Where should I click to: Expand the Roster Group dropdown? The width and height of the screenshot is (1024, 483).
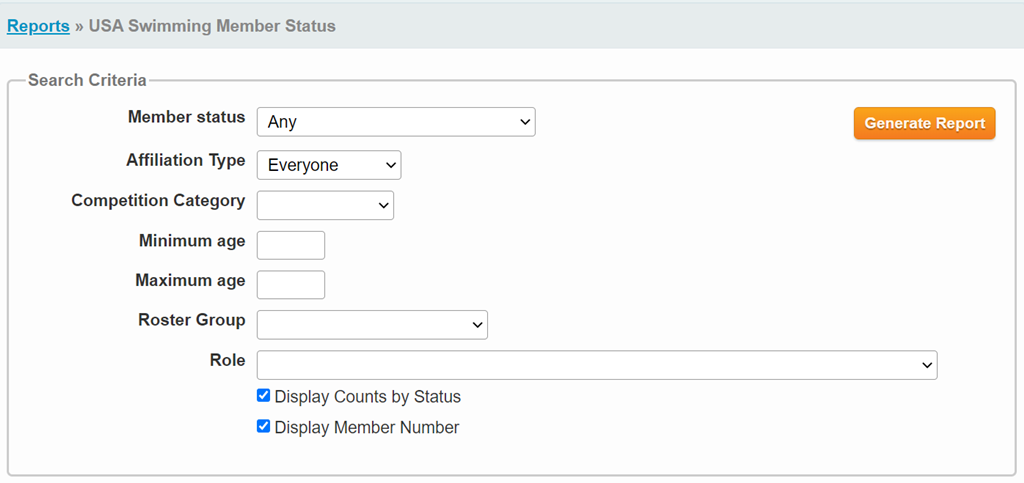pos(372,325)
